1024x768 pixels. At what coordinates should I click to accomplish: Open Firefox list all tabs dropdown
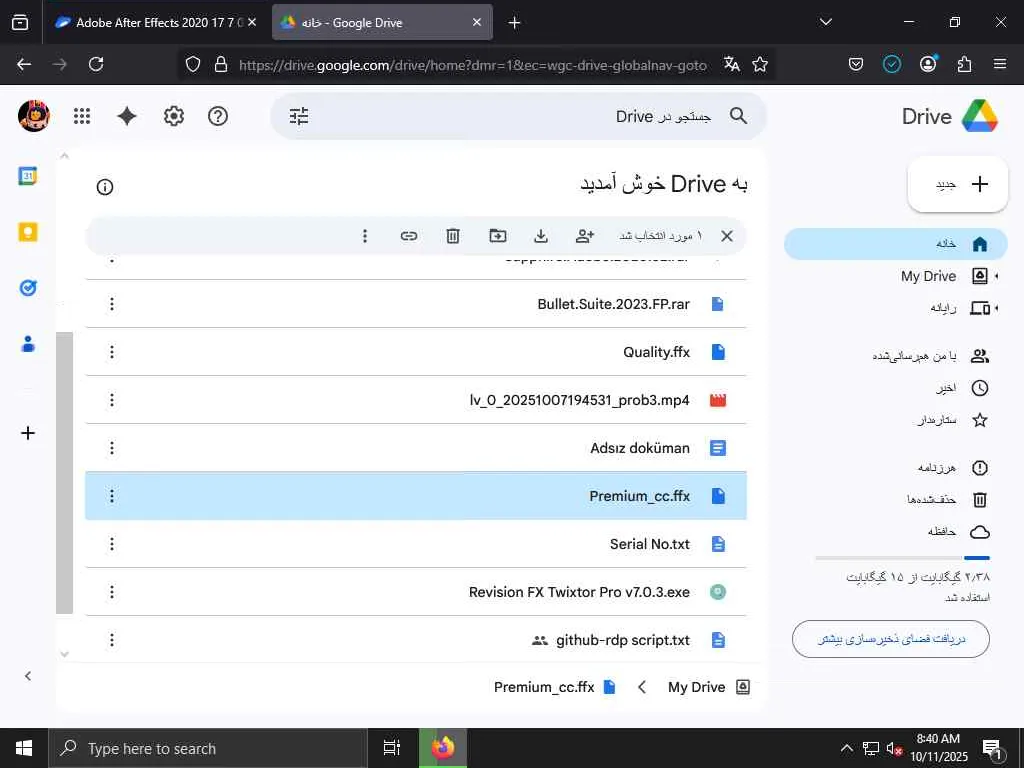pos(825,22)
